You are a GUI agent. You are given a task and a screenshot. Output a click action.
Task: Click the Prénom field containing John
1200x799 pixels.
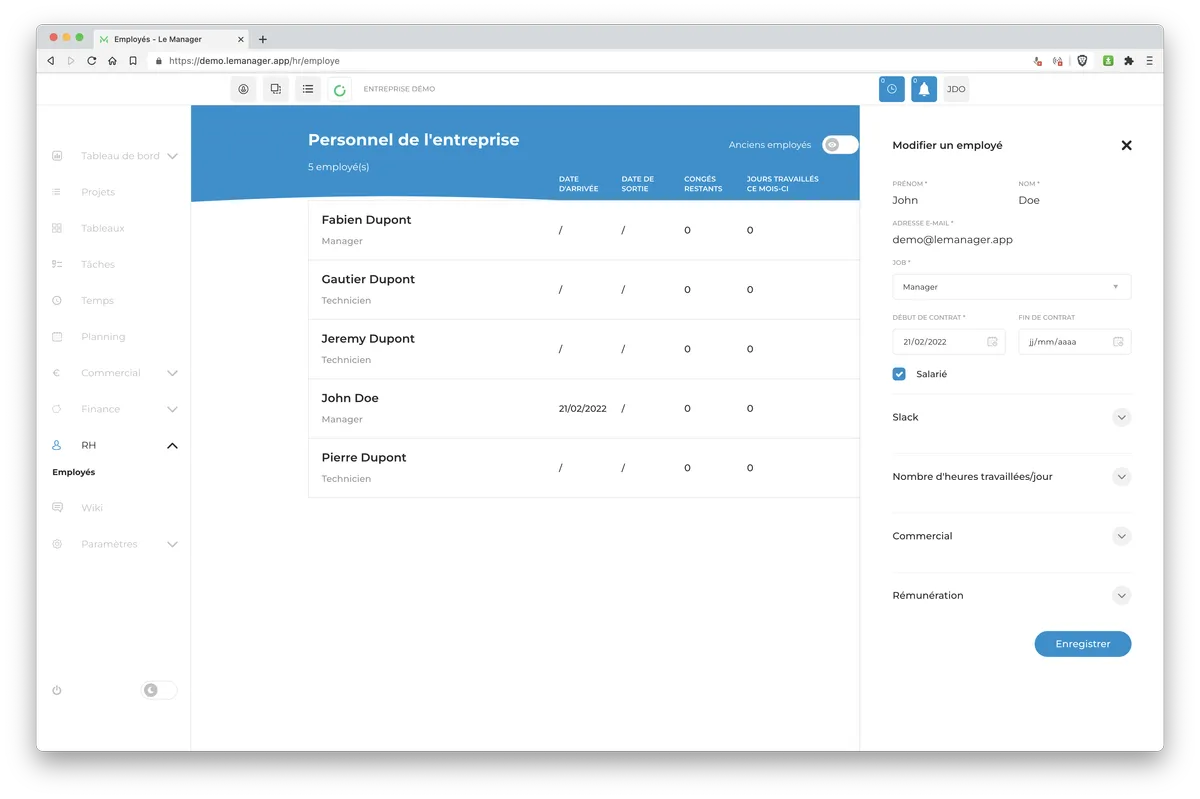click(949, 200)
